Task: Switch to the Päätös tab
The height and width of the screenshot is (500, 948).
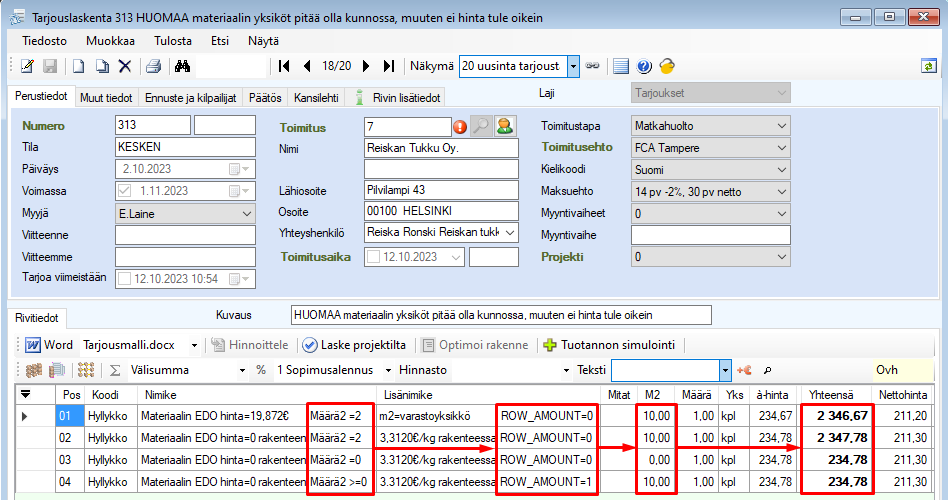Action: [x=265, y=97]
